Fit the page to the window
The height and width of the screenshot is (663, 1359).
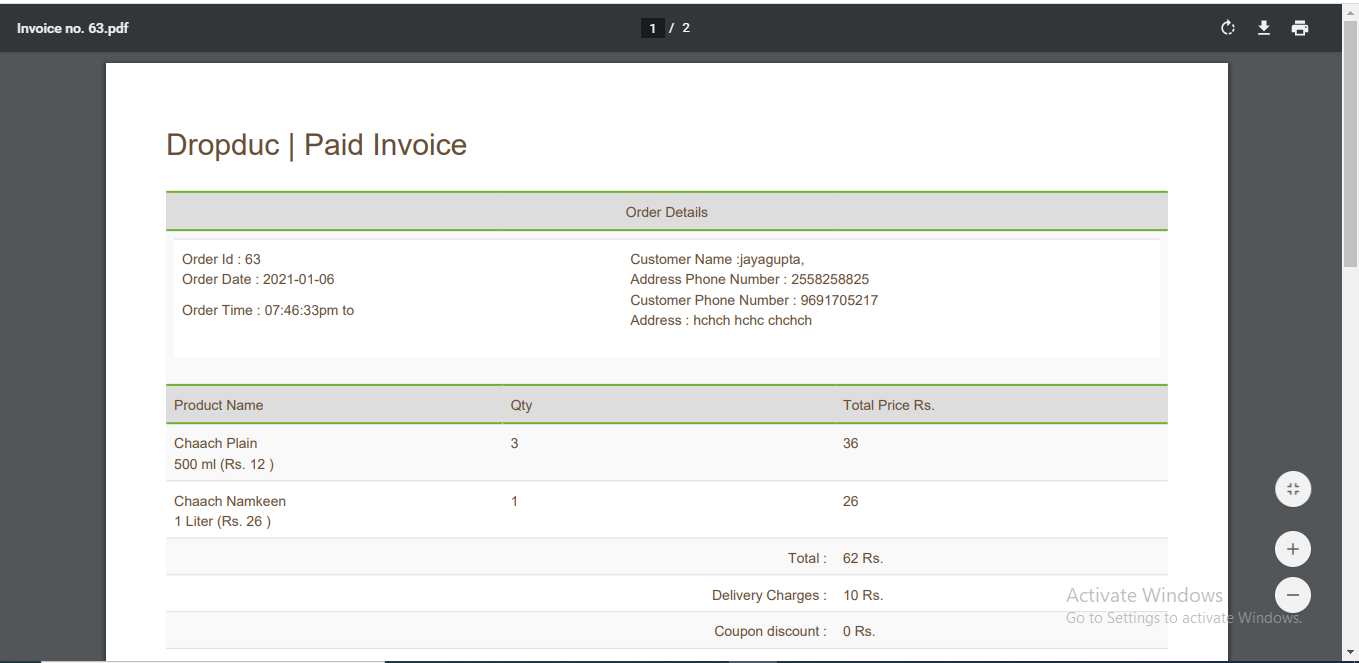[x=1293, y=489]
